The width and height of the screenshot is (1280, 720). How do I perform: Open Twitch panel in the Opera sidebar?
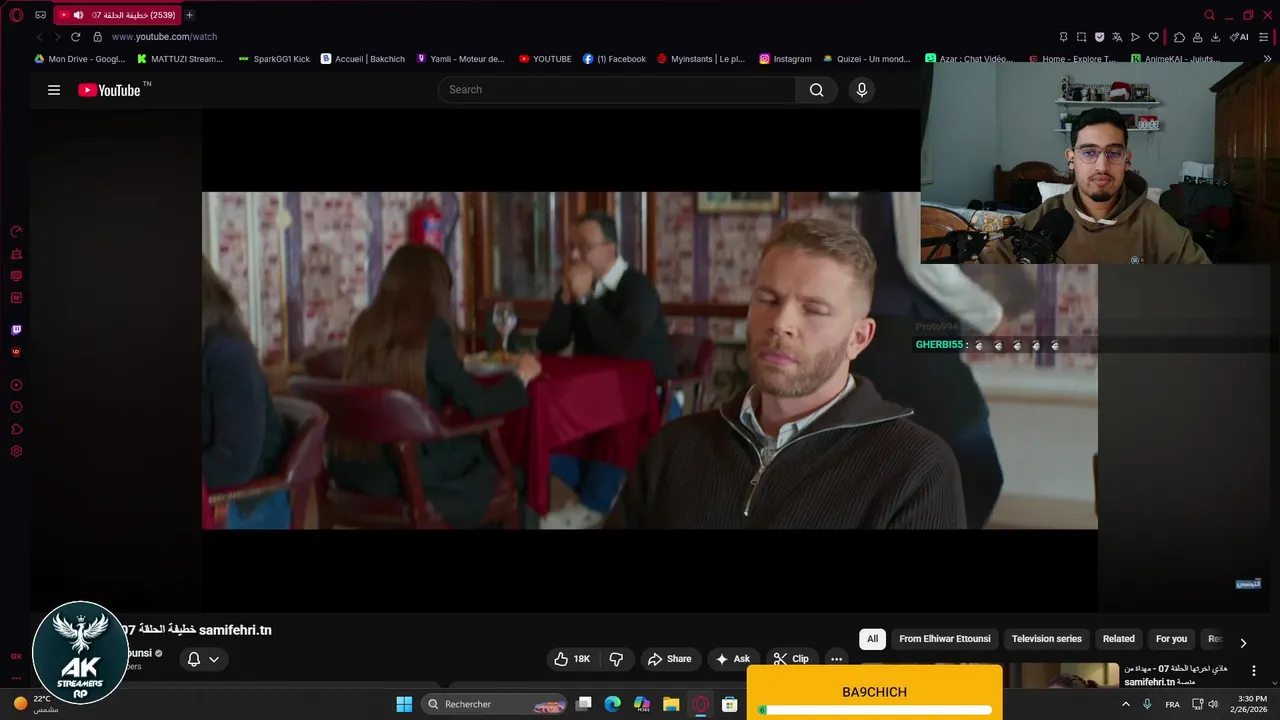pyautogui.click(x=16, y=330)
